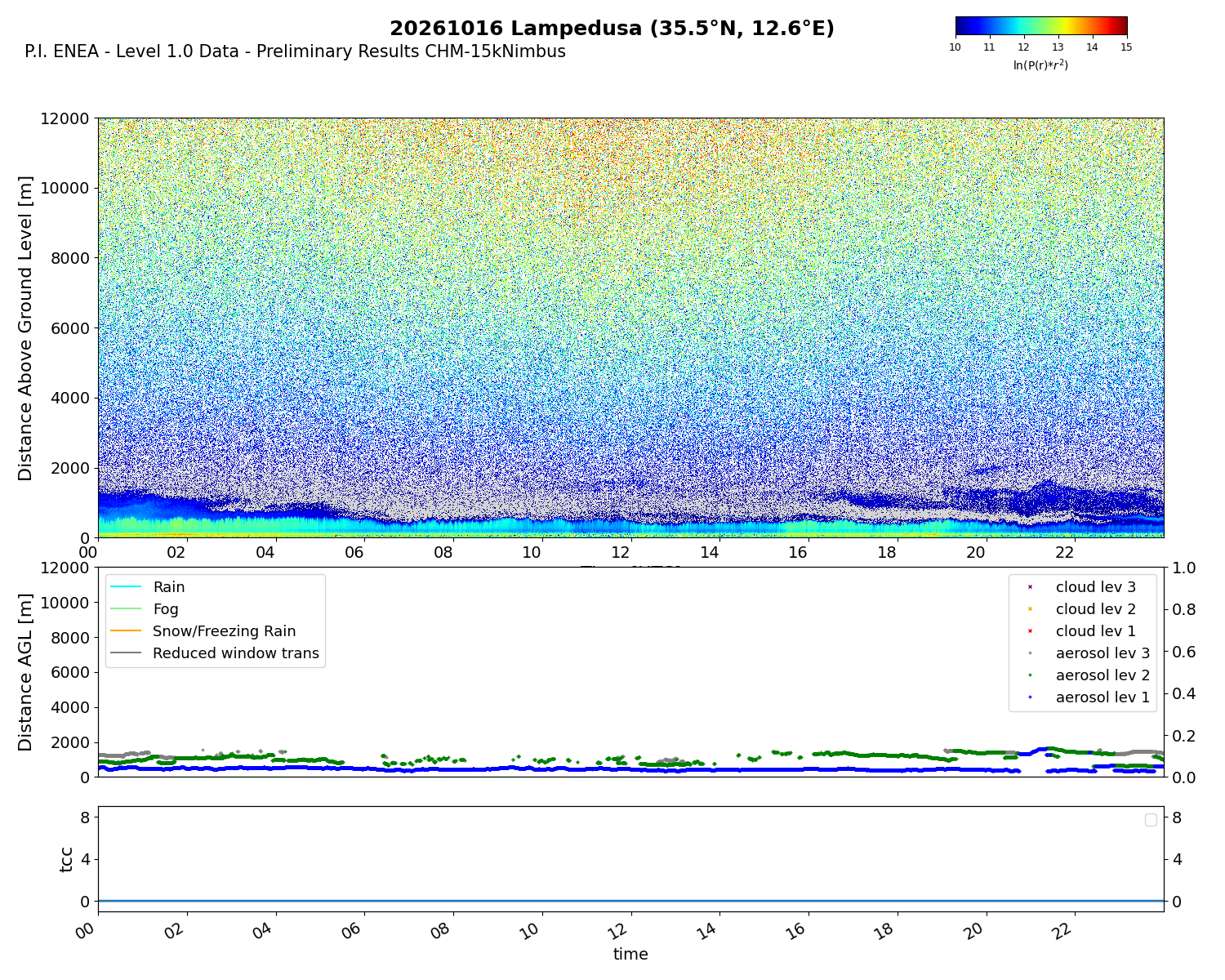Screen dimensions: 1225x980
Task: Click the 'Distance AGL [m]' axis label
Action: click(x=25, y=671)
